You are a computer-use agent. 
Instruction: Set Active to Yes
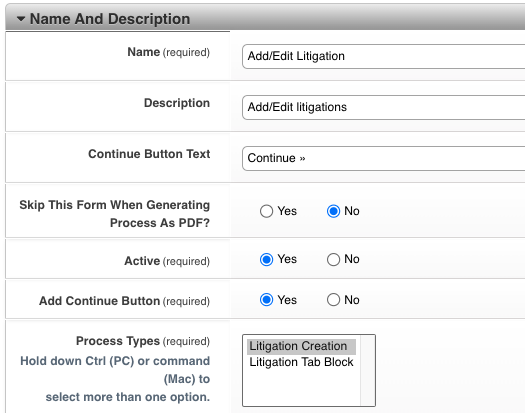(267, 260)
